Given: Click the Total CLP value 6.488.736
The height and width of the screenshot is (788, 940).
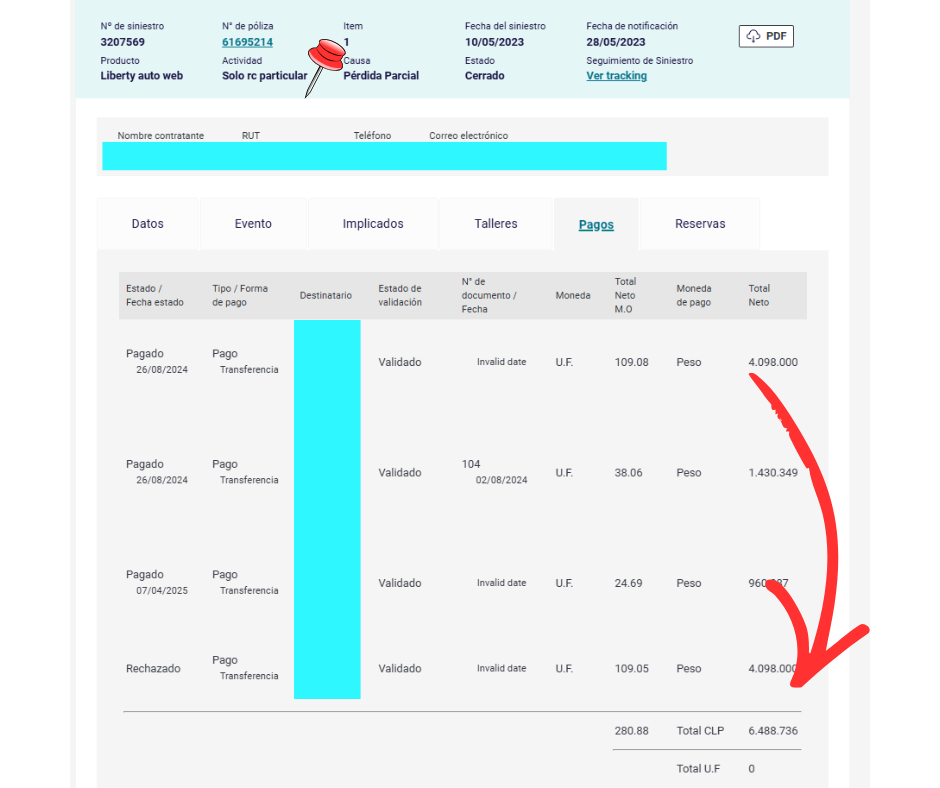Looking at the screenshot, I should (x=773, y=731).
